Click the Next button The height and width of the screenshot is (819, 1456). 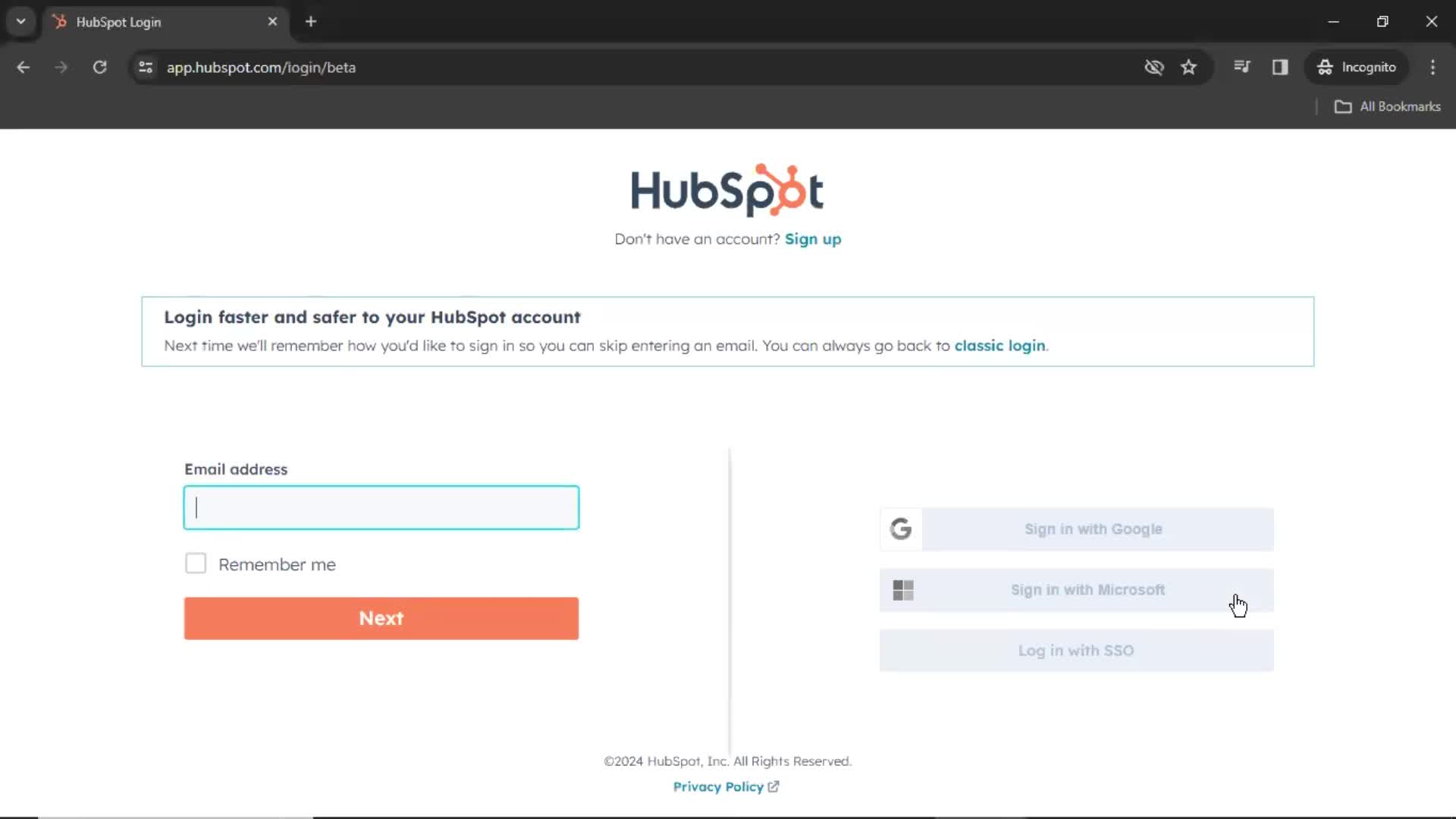coord(381,618)
